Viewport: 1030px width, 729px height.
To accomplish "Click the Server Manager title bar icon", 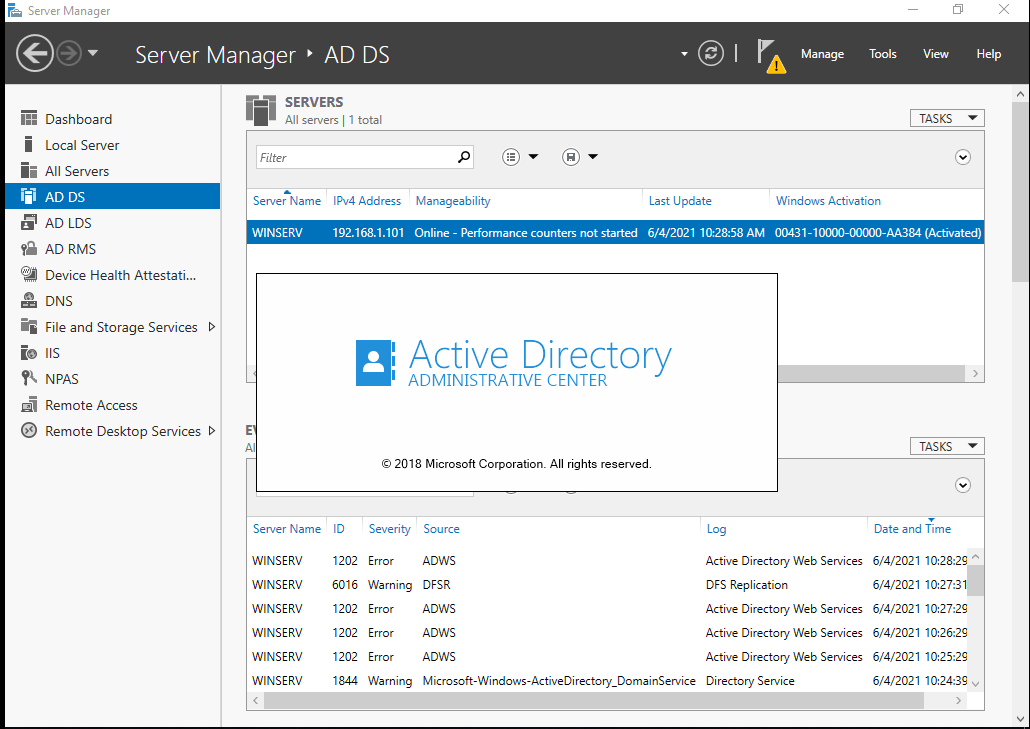I will (x=14, y=10).
